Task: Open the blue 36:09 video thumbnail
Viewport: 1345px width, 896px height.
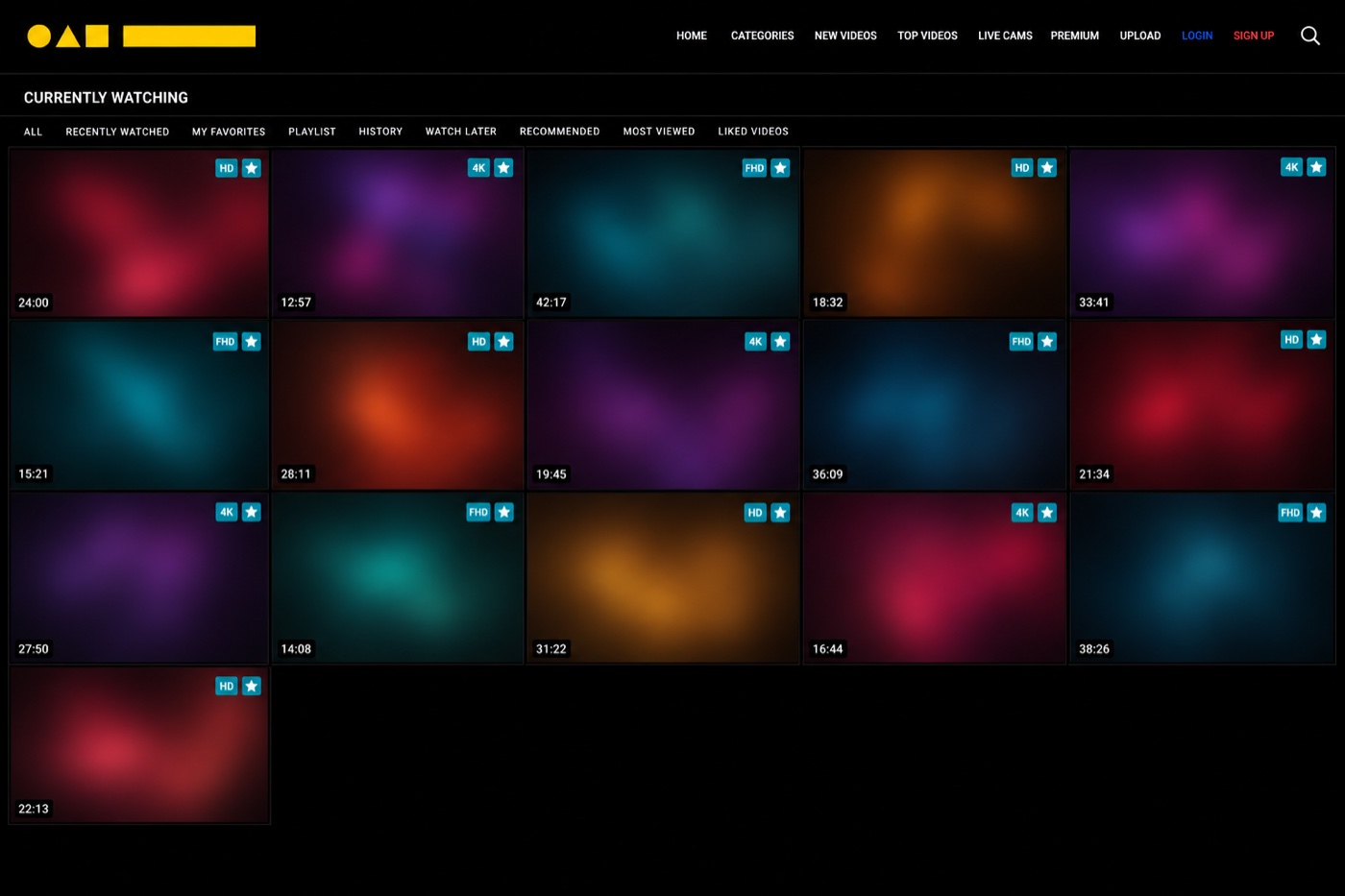Action: pos(935,405)
